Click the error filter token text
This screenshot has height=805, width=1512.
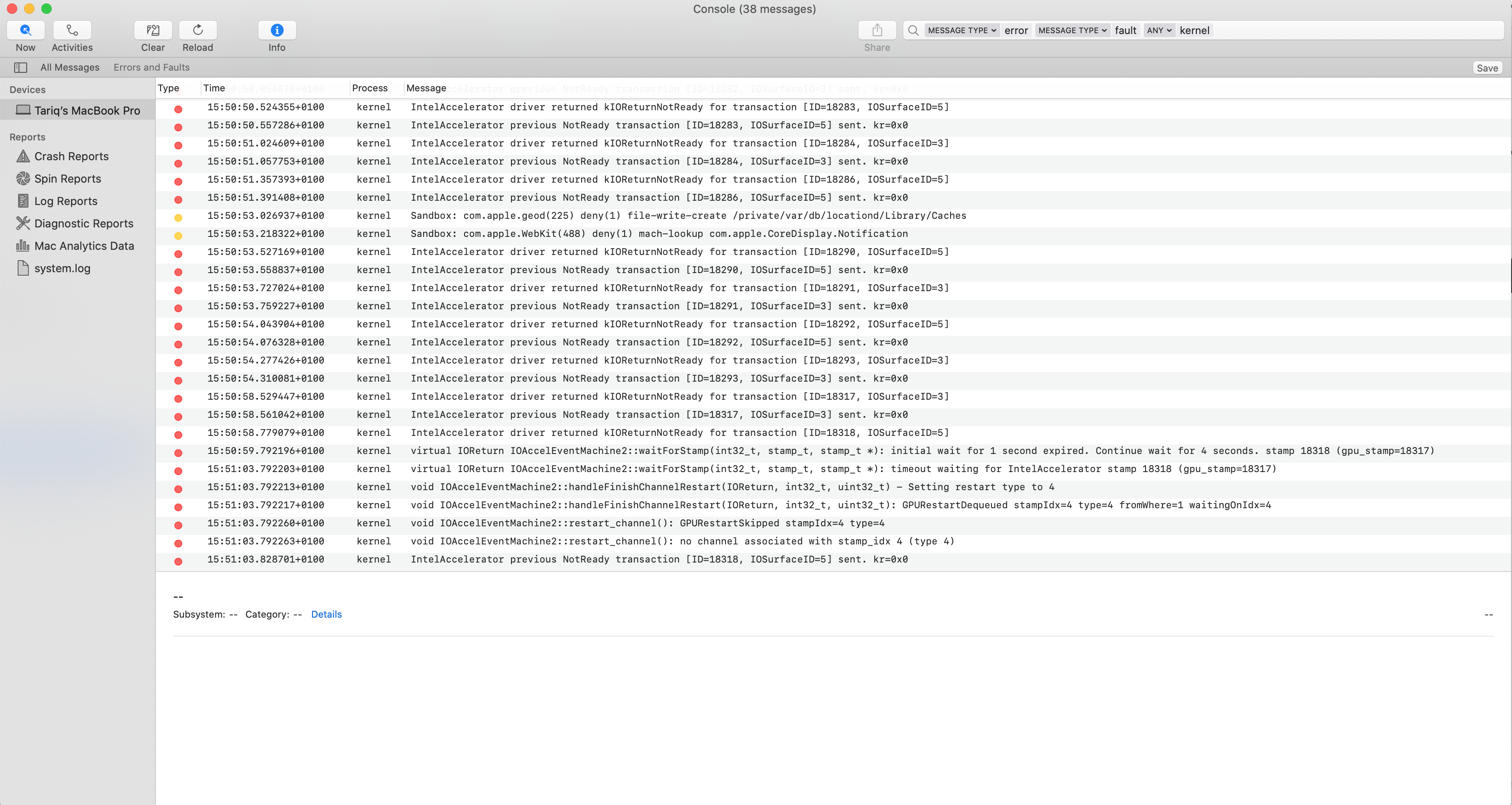tap(1016, 31)
